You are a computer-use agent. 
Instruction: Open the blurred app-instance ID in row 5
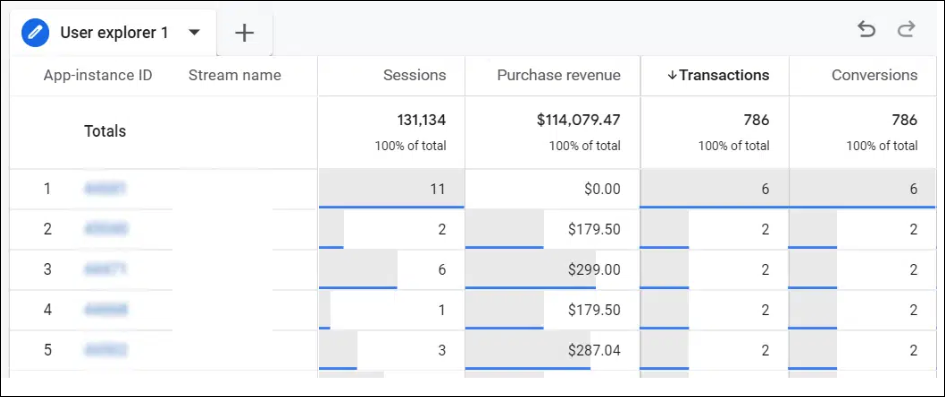[x=105, y=351]
